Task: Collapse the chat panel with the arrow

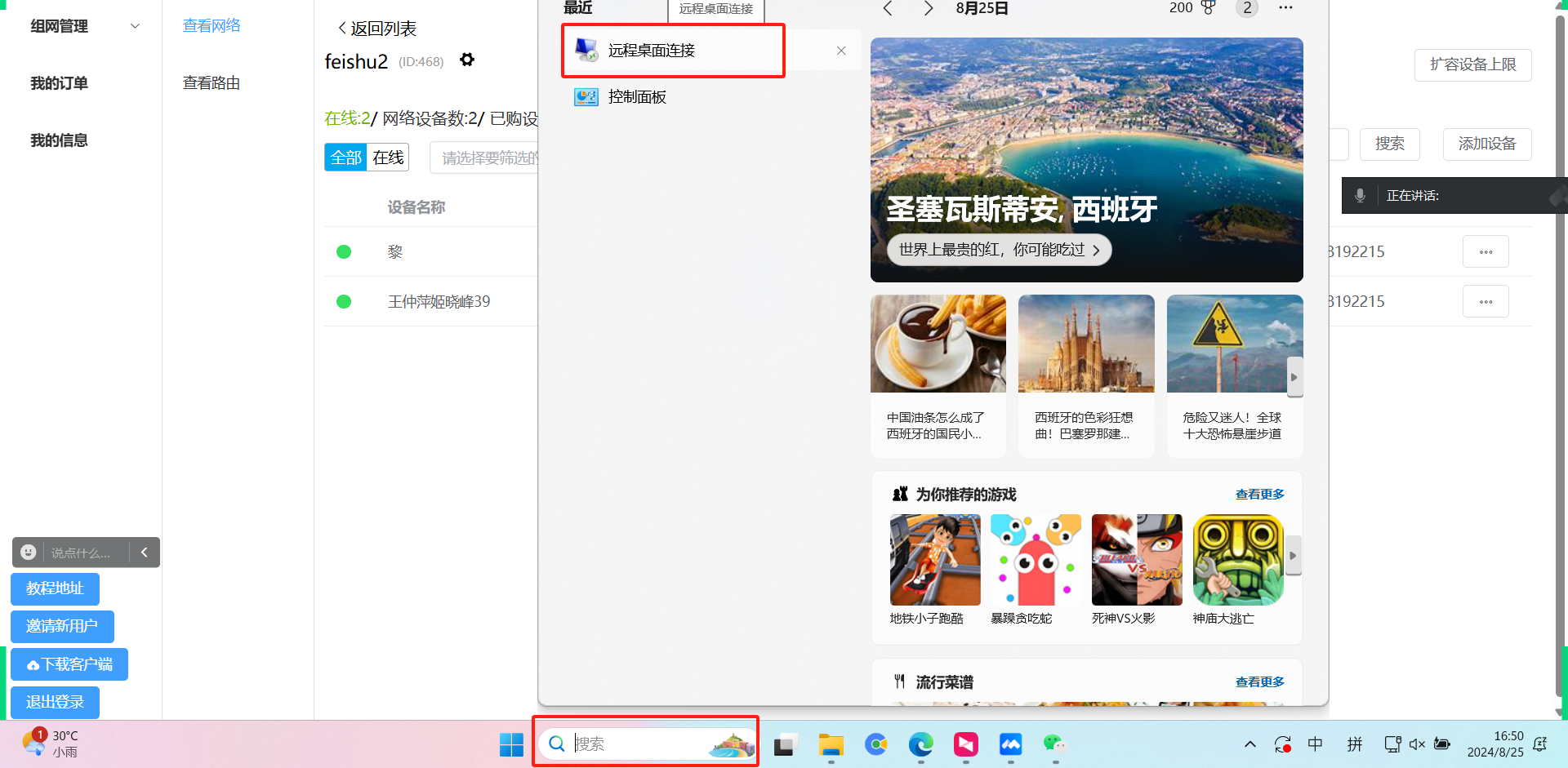Action: click(x=145, y=553)
